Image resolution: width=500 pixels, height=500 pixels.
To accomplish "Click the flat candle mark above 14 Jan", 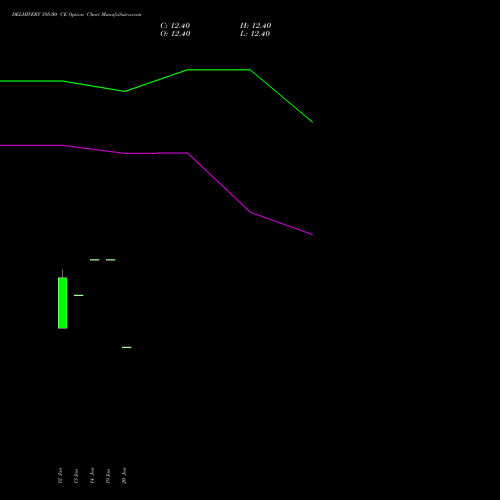I will (x=95, y=260).
